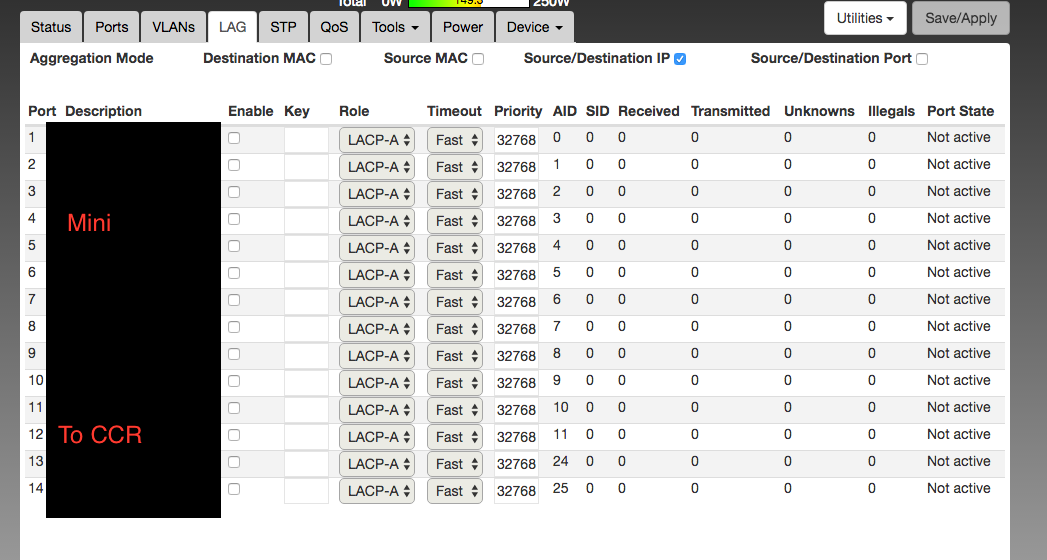This screenshot has height=560, width=1047.
Task: Go to the STP tab
Action: [x=283, y=27]
